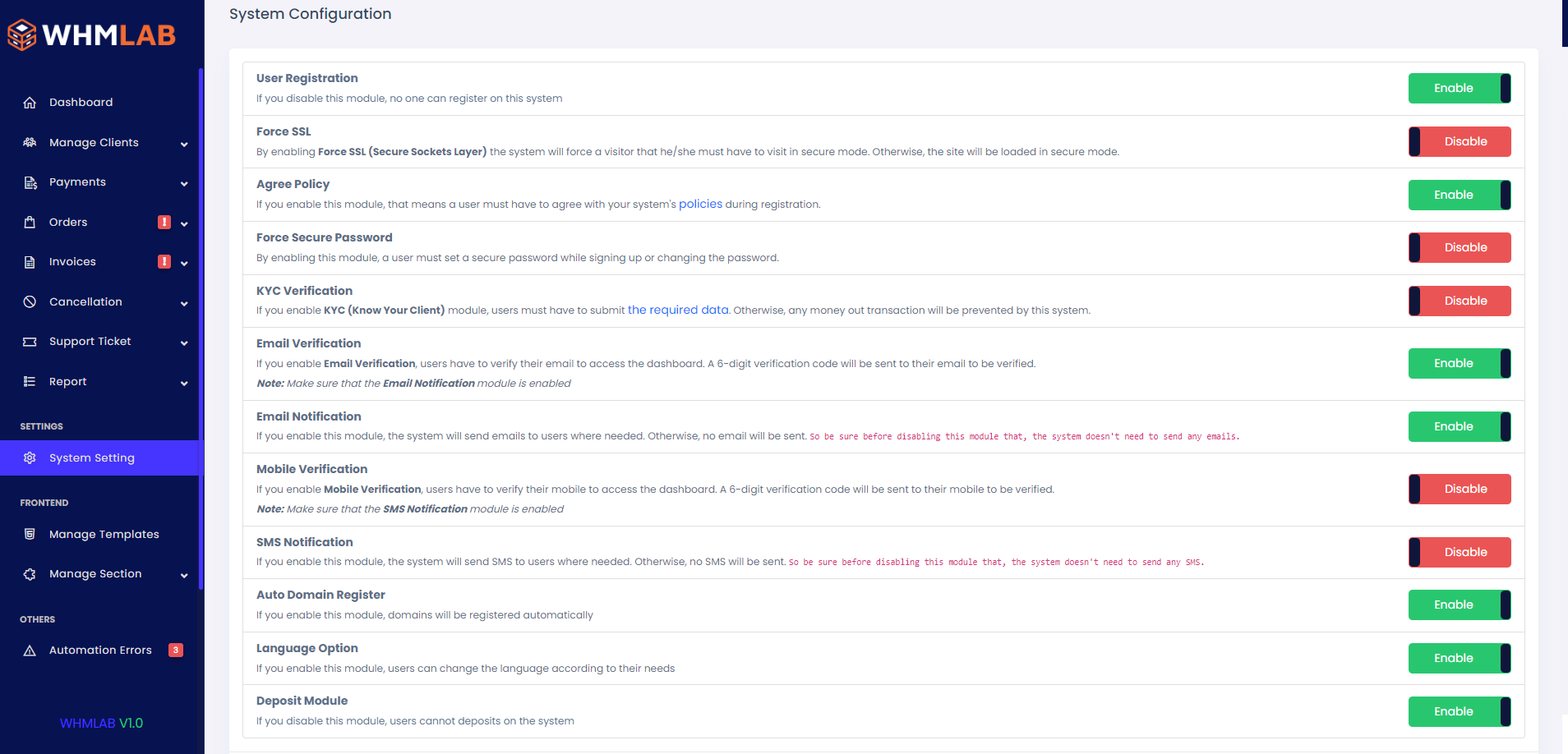Toggle the User Registration switch
This screenshot has width=1568, height=754.
1459,89
